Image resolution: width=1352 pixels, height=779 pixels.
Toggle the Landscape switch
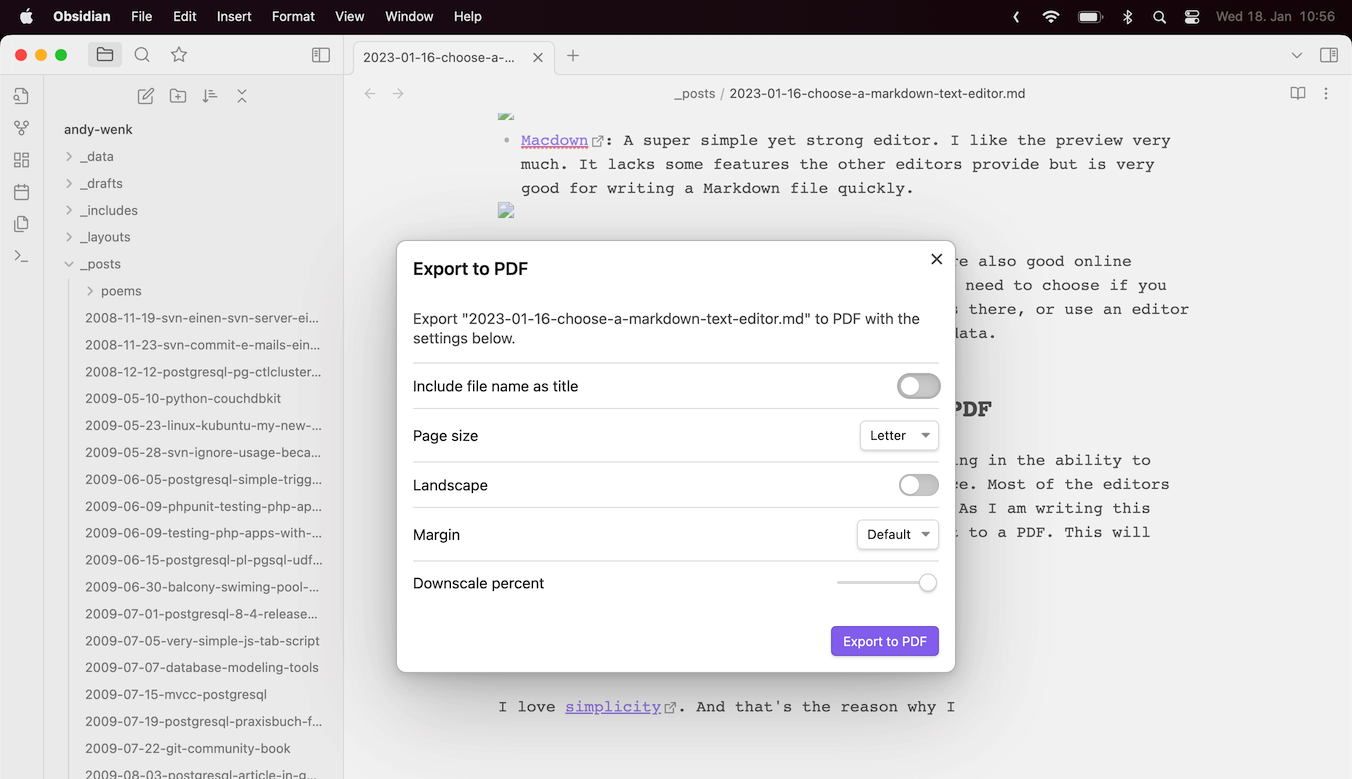coord(918,485)
